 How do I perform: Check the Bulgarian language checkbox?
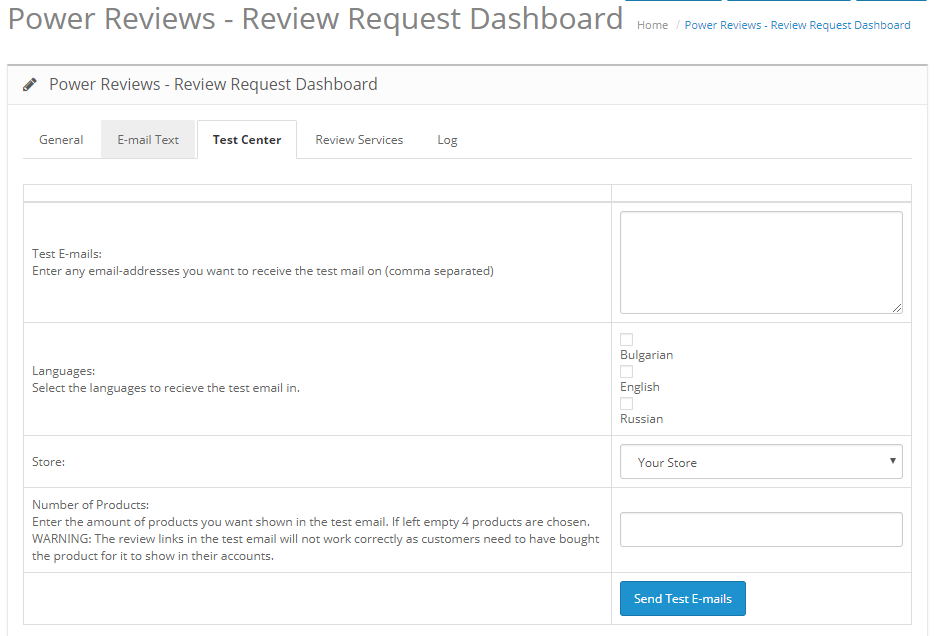click(x=626, y=339)
